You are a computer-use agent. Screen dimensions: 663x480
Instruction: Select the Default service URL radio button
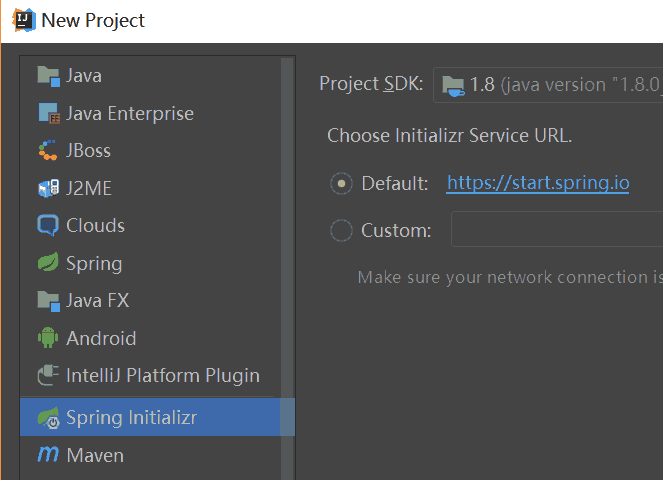(341, 183)
